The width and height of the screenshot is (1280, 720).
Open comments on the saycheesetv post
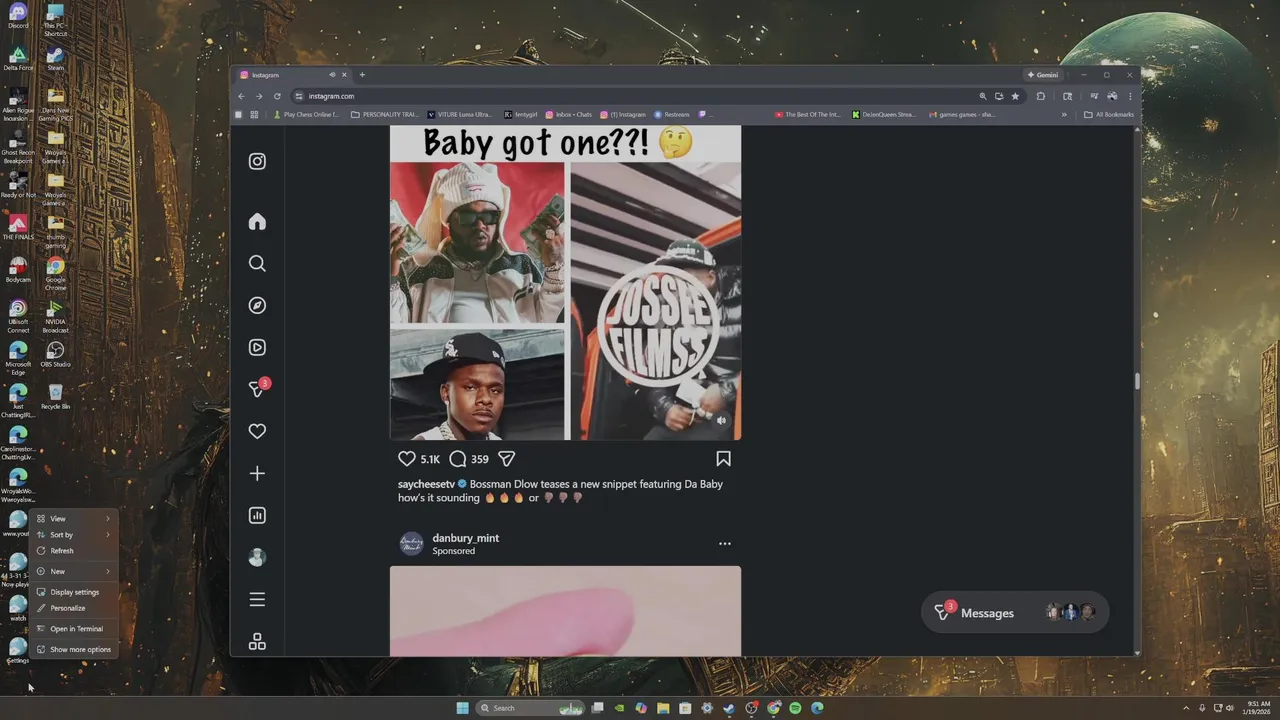coord(457,459)
